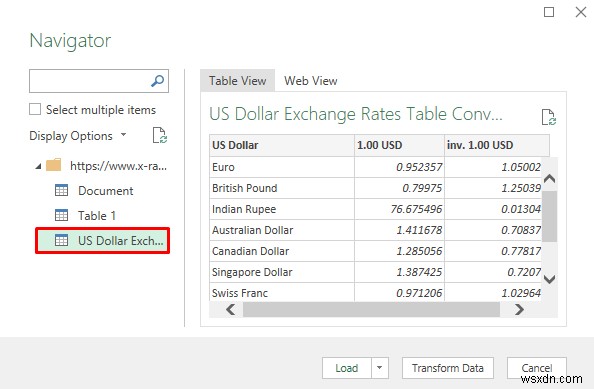Click the Transform Data button

(x=448, y=368)
